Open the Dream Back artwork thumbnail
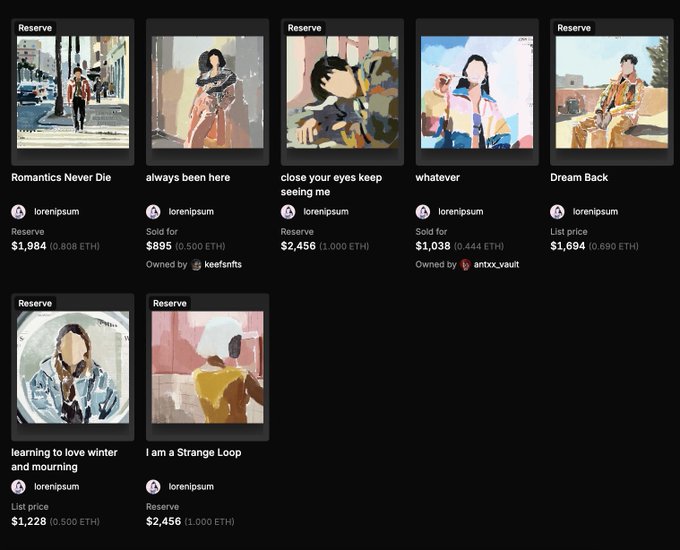This screenshot has height=550, width=680. (612, 92)
